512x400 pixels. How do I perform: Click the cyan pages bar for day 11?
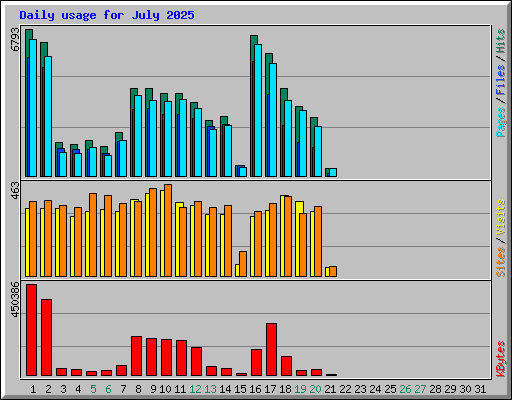tap(183, 138)
